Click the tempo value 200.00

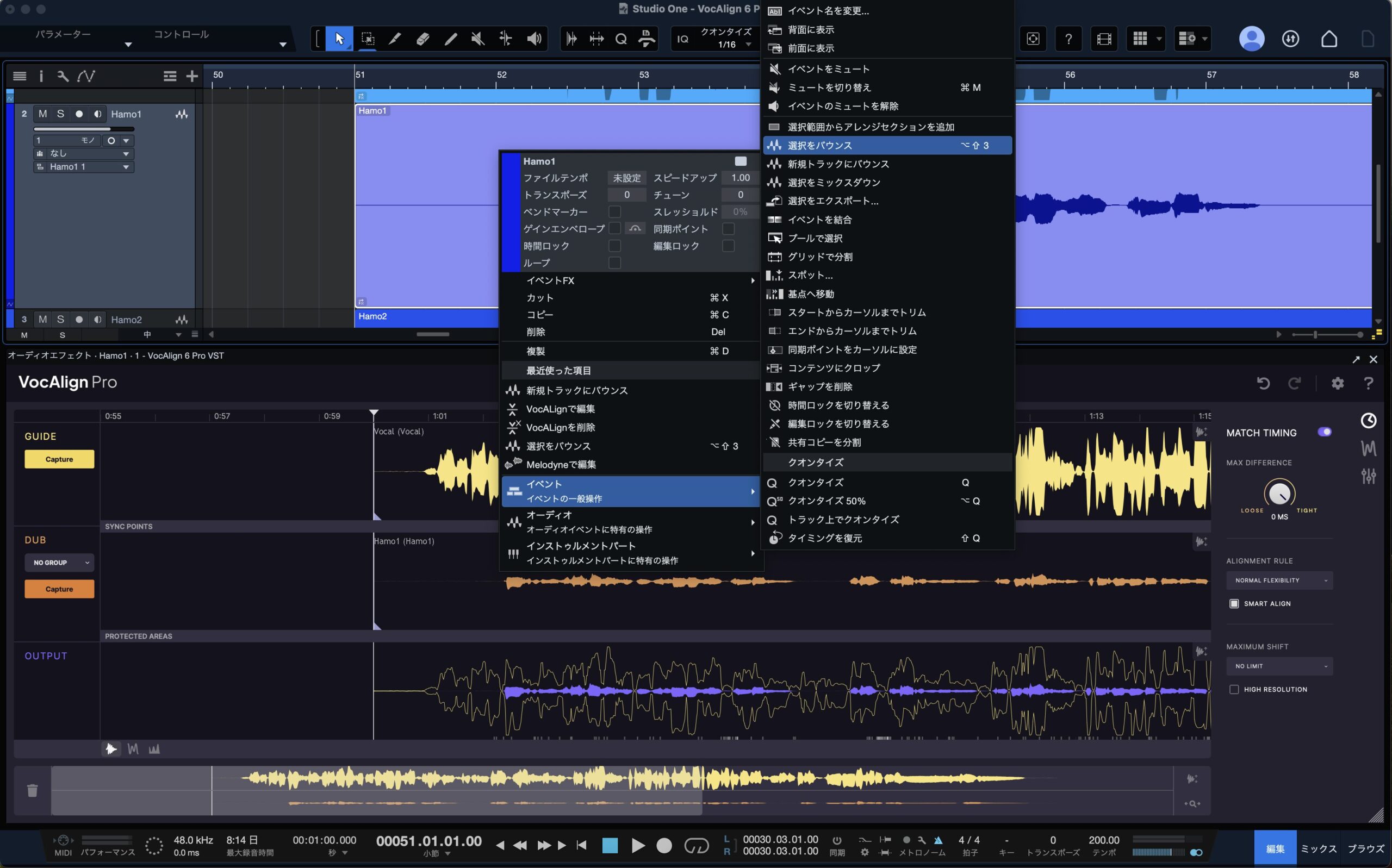tap(1104, 840)
